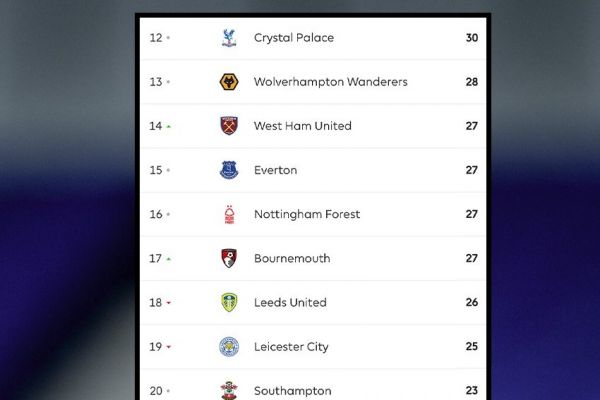The image size is (600, 400).
Task: Select the West Ham United crest
Action: [229, 126]
